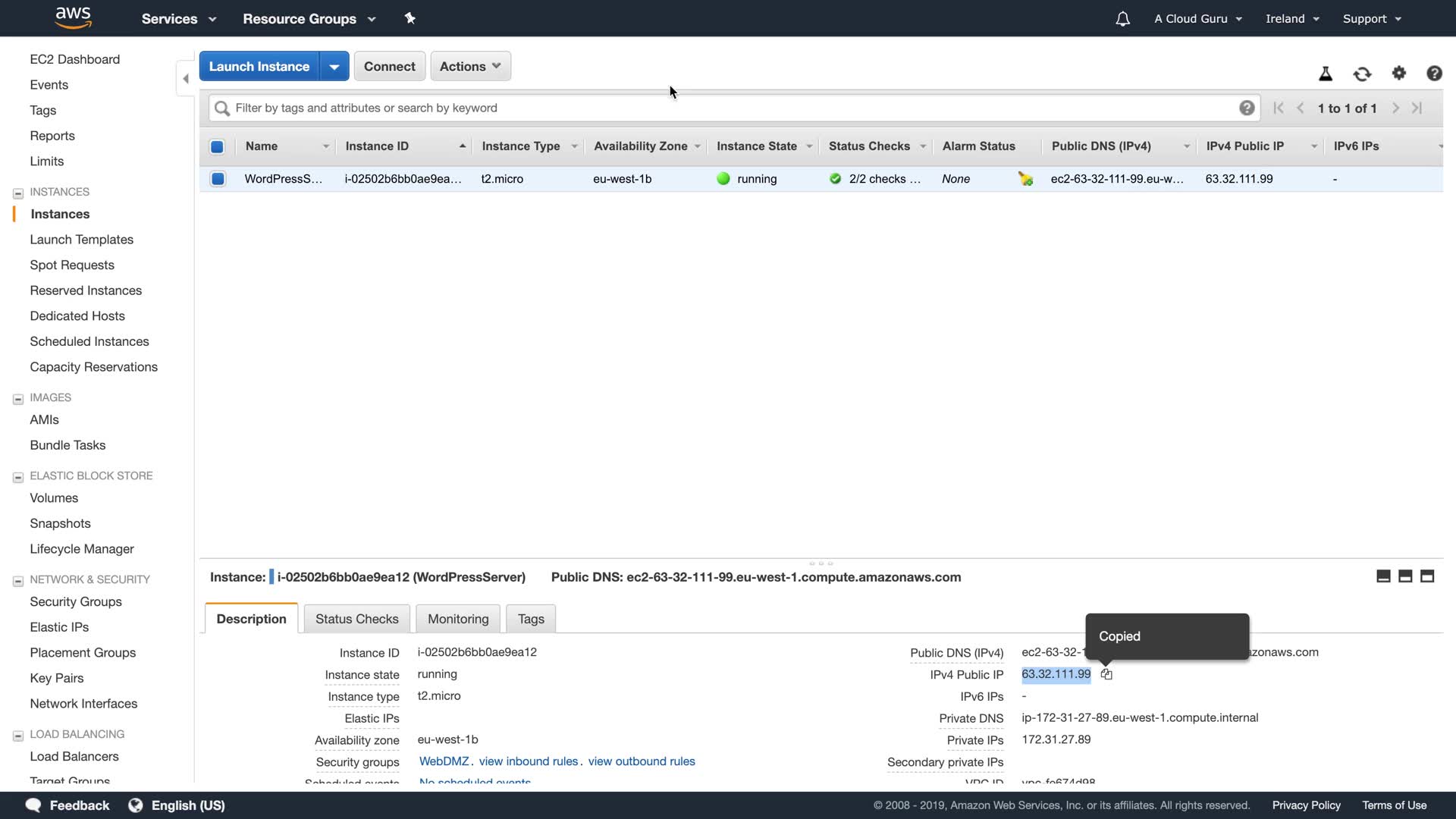Click the alarm status create icon

[x=1025, y=179]
